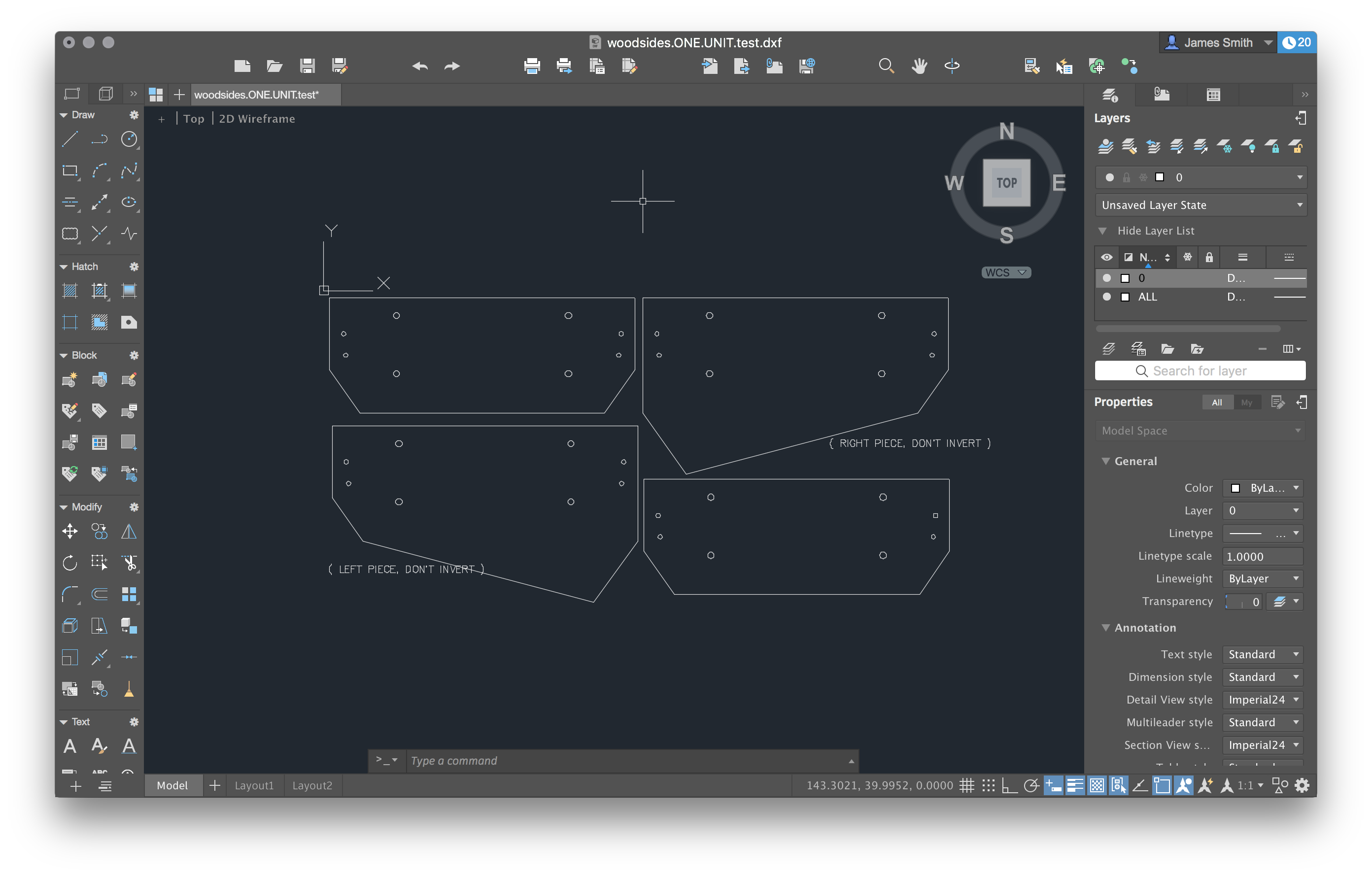Select the Circle draw tool
Image resolution: width=1372 pixels, height=876 pixels.
point(129,139)
